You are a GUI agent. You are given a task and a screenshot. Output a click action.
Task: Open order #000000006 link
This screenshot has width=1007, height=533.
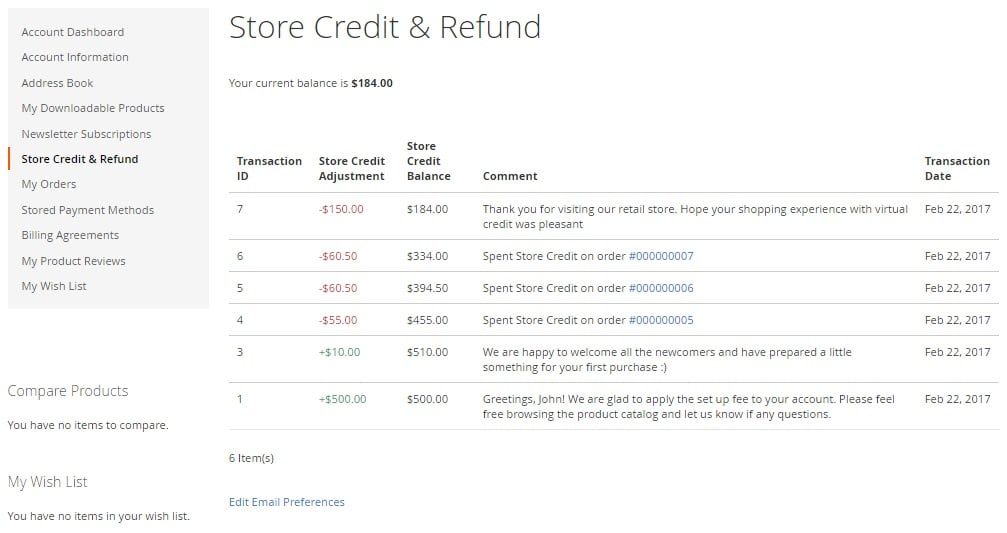tap(661, 288)
